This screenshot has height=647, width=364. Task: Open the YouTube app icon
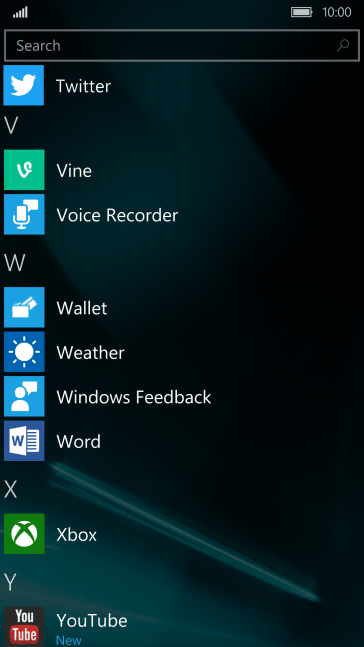click(x=24, y=626)
